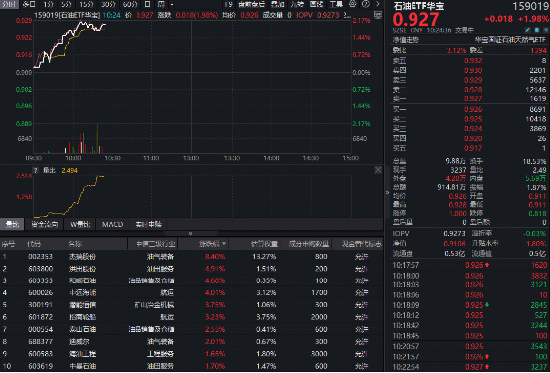Sort by the 涨跌幅 column dropdown
Screen dimensions: 550x373
click(224, 244)
